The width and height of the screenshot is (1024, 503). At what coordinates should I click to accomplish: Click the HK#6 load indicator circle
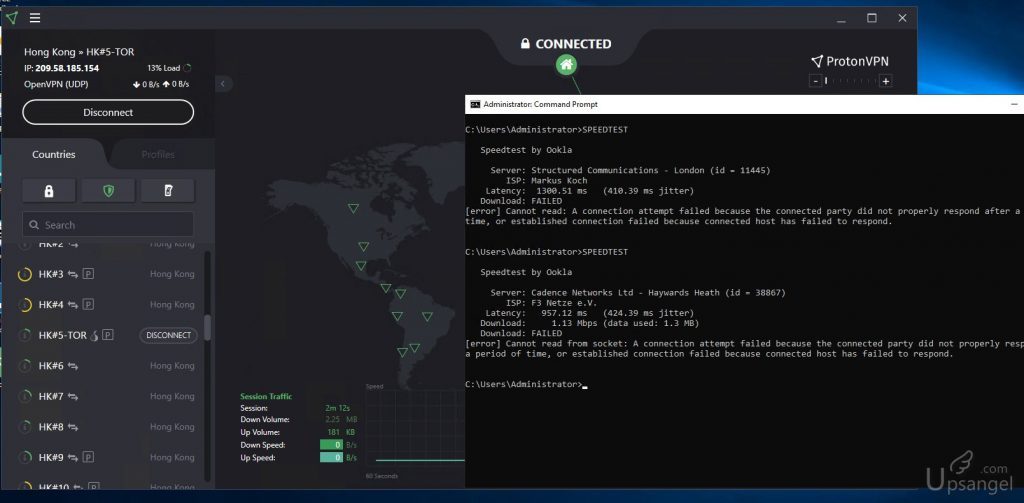(x=25, y=366)
